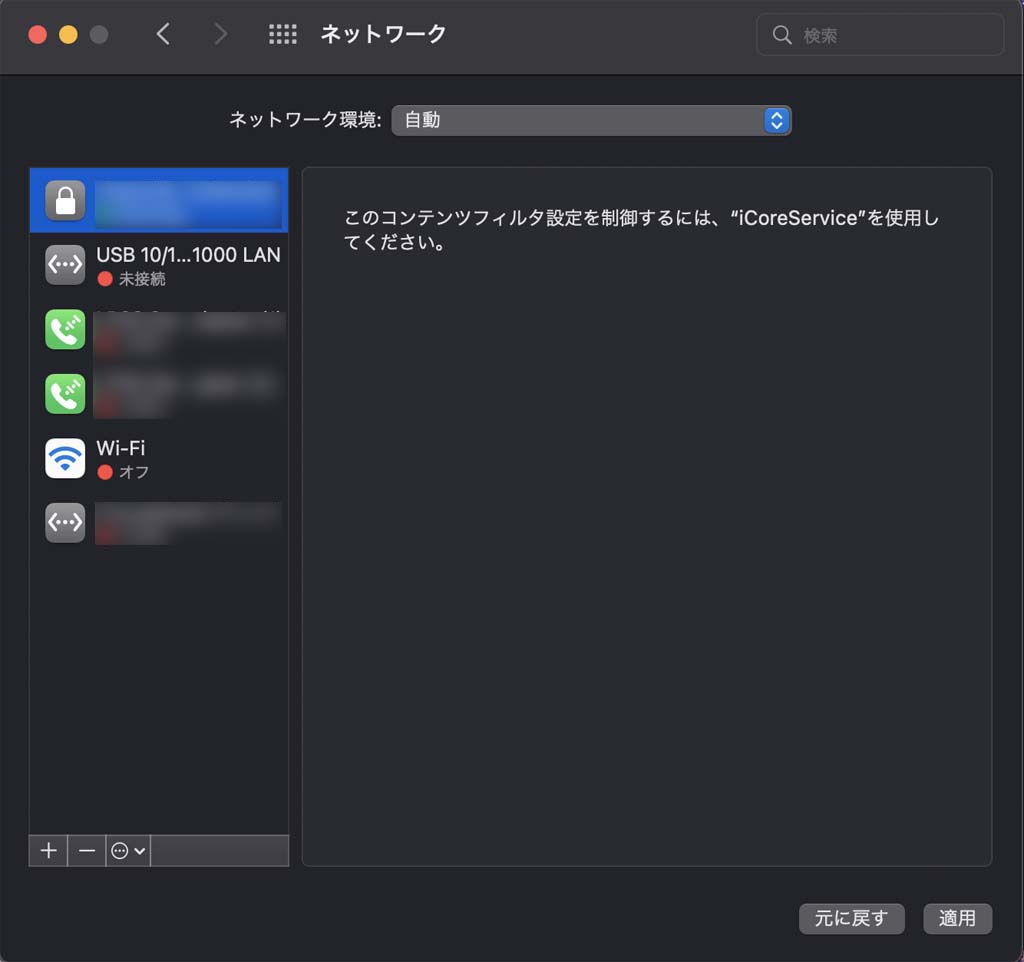Click the Wi-Fi icon in sidebar

pyautogui.click(x=65, y=459)
